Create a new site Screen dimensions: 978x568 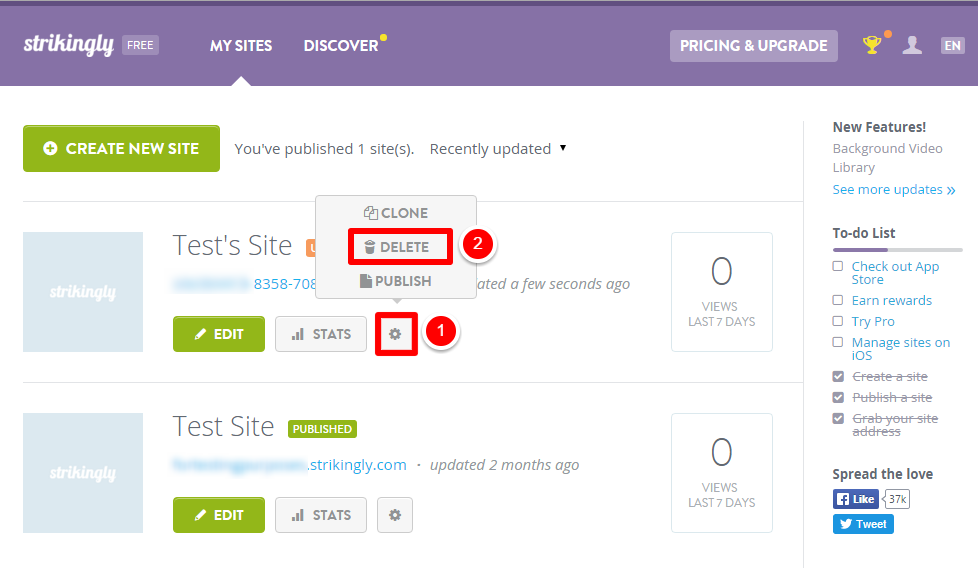pos(122,148)
